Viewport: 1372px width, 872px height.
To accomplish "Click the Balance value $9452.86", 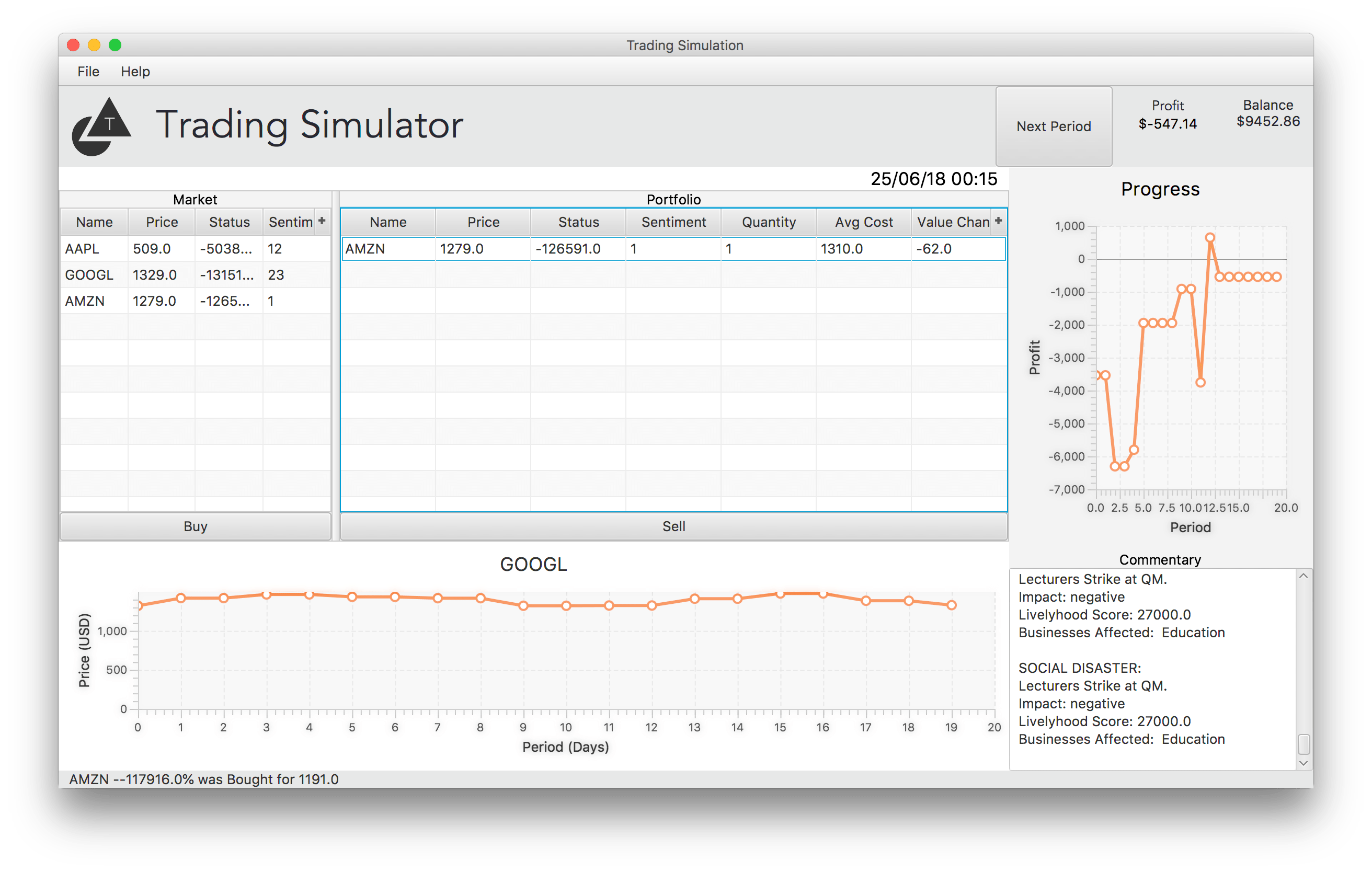I will click(x=1268, y=121).
